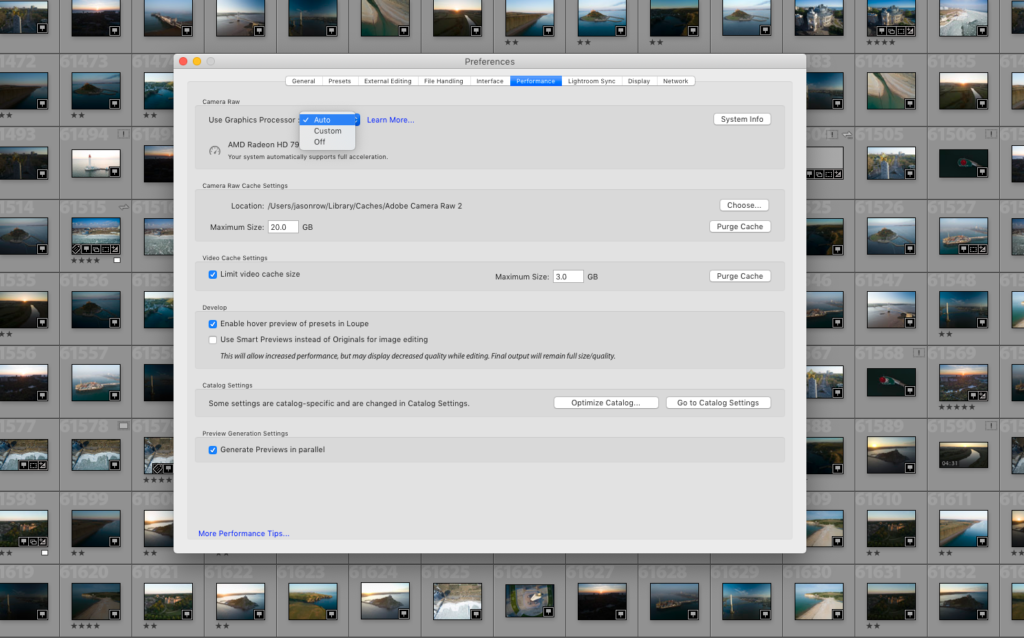Purge the video cache
Viewport: 1024px width, 638px height.
coord(740,276)
